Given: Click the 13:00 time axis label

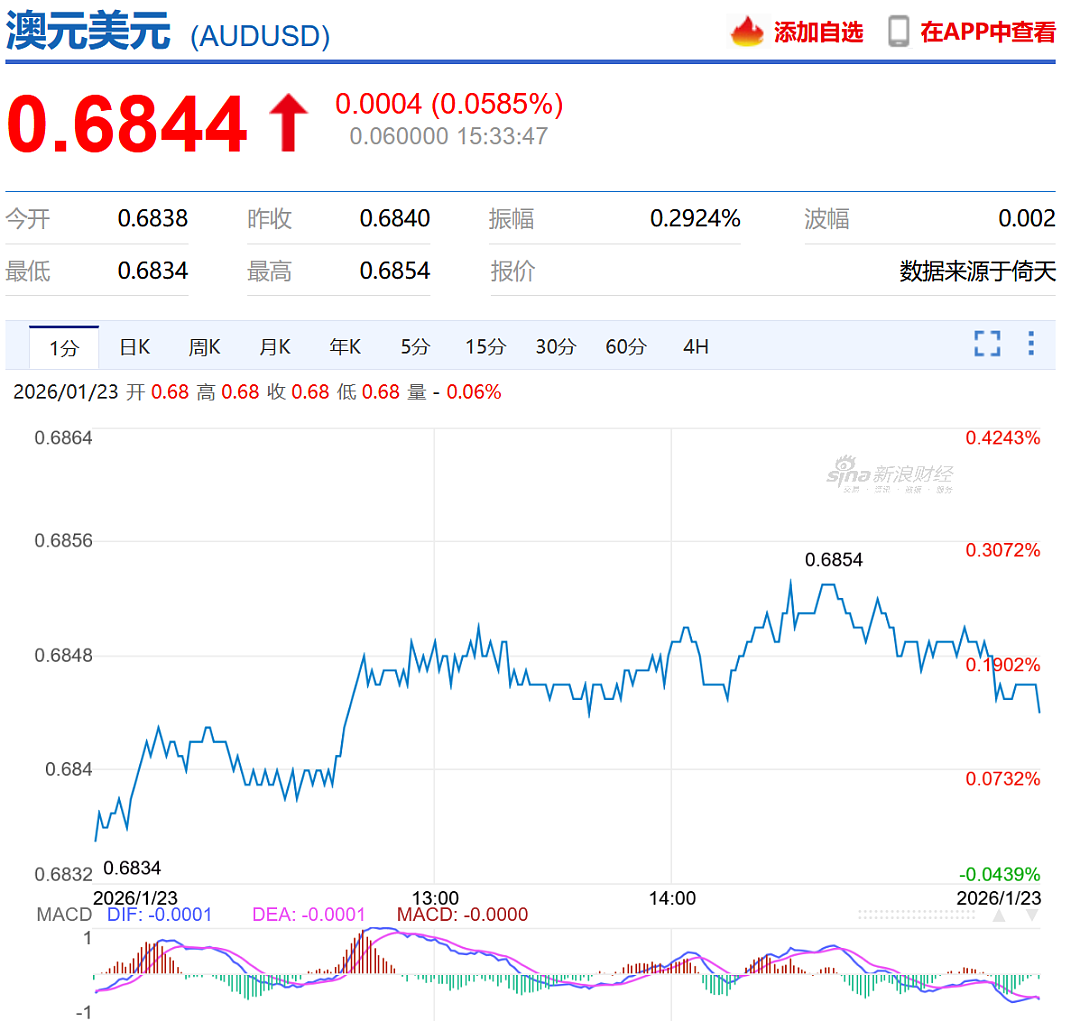Looking at the screenshot, I should click(435, 898).
